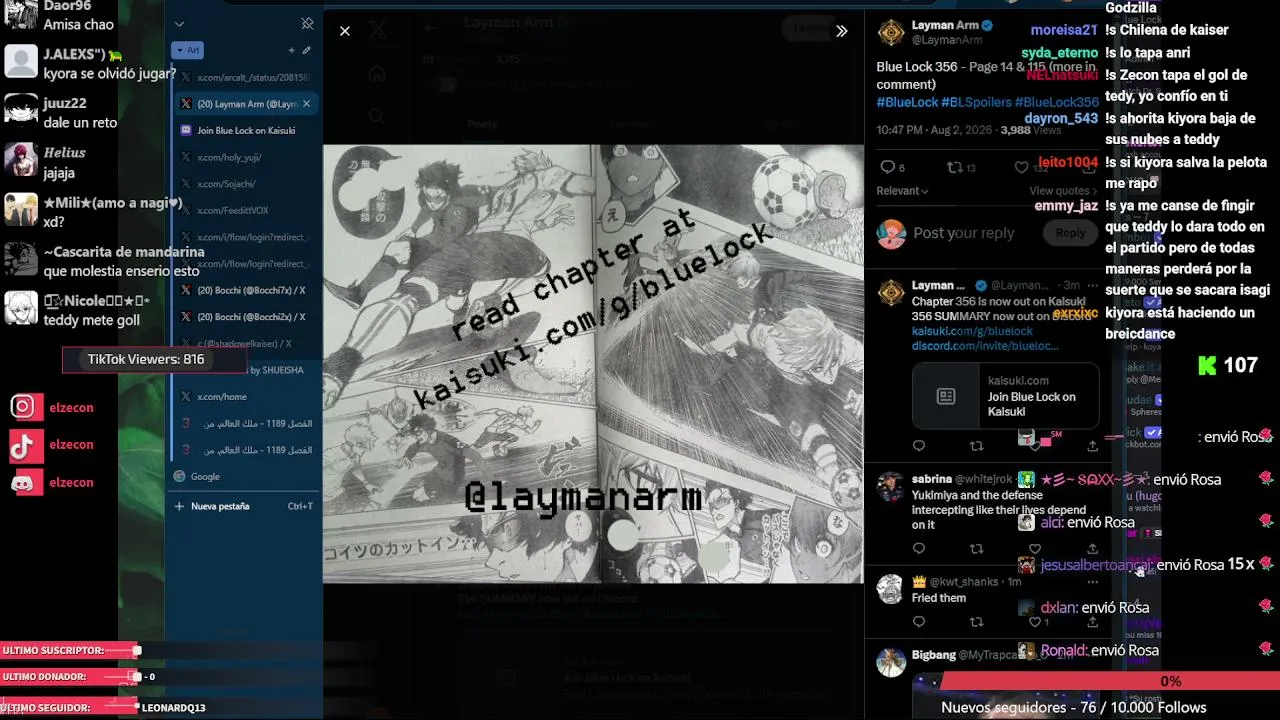Switch to the Bocchi (@Bocchi7x) tab

(245, 290)
